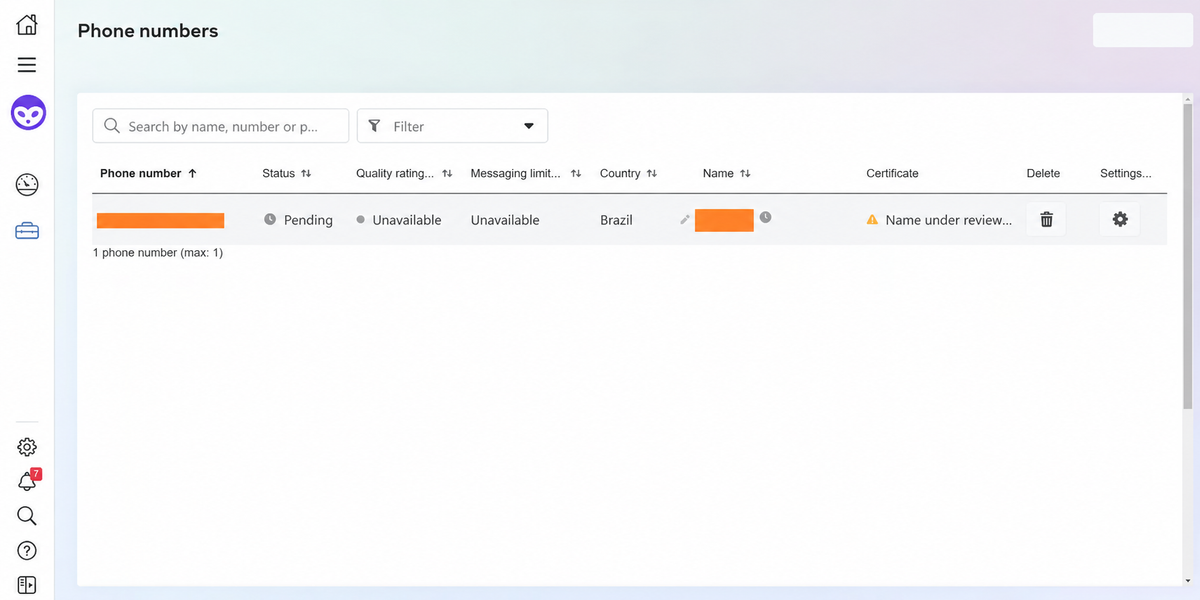
Task: Click the vertical scrollbar of the table panel
Action: (1187, 258)
